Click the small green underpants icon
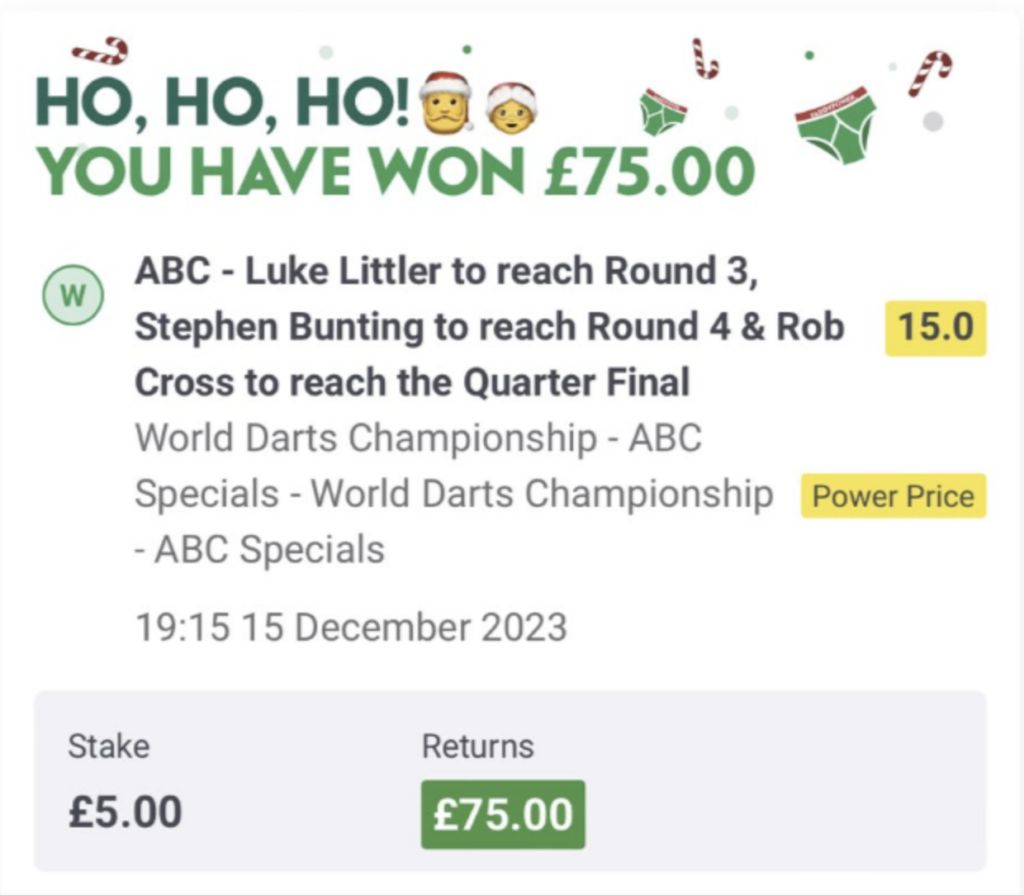 pos(664,111)
